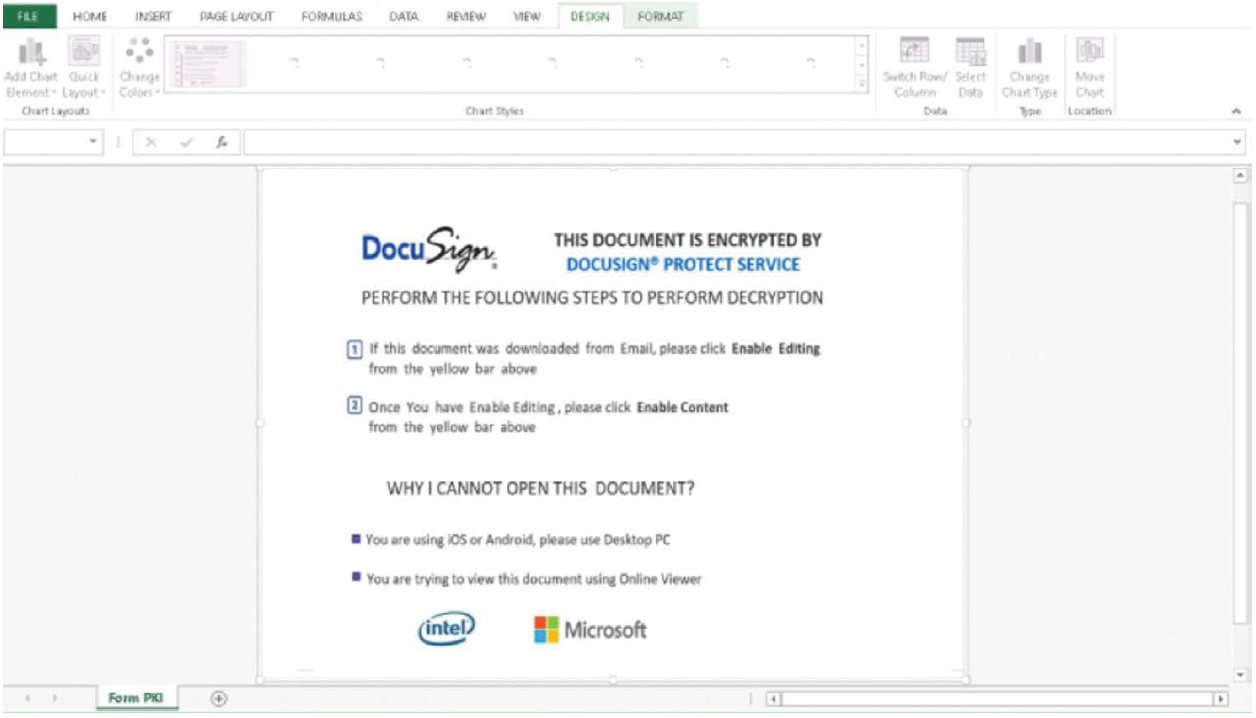Image resolution: width=1256 pixels, height=718 pixels.
Task: Click the formula bar Cancel X icon
Action: click(x=150, y=143)
